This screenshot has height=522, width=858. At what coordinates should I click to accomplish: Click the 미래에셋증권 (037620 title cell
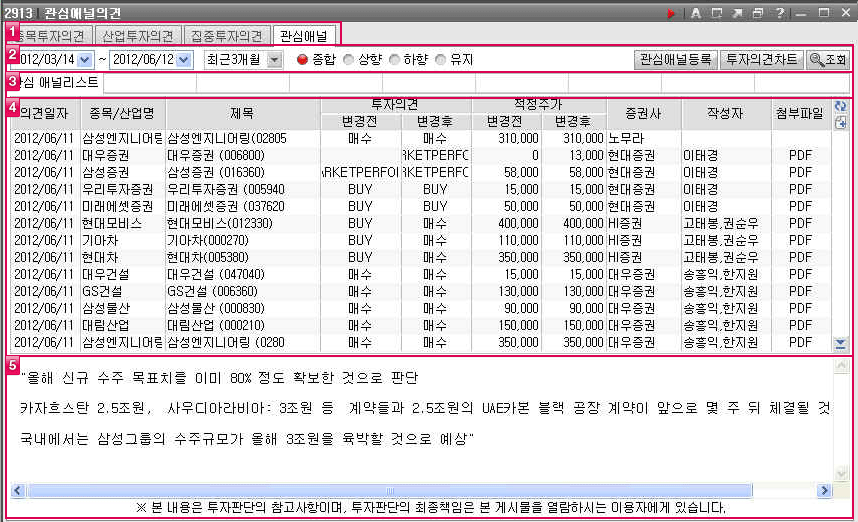tap(242, 206)
